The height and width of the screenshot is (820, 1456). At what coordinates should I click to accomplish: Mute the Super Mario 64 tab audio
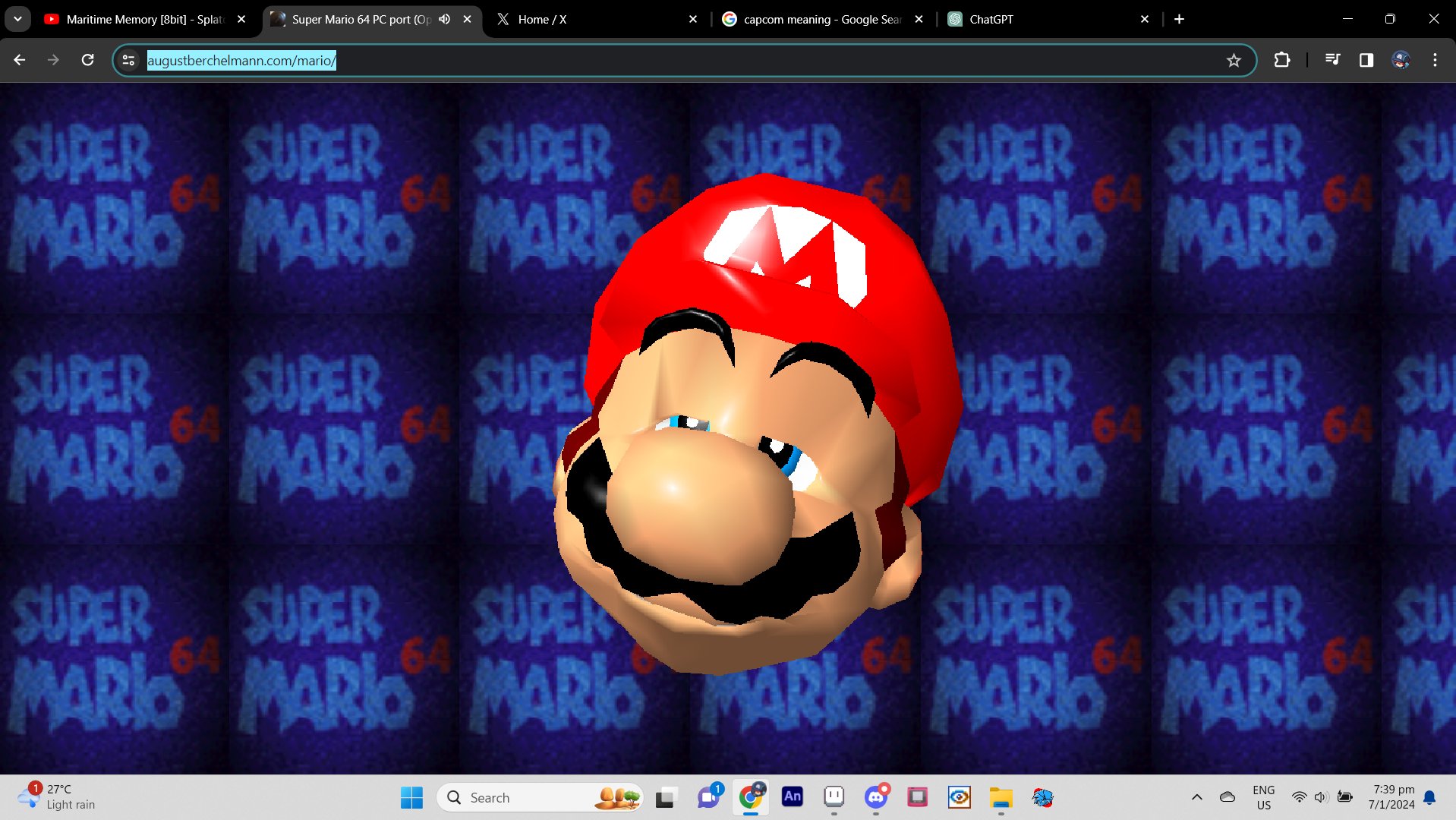click(445, 19)
